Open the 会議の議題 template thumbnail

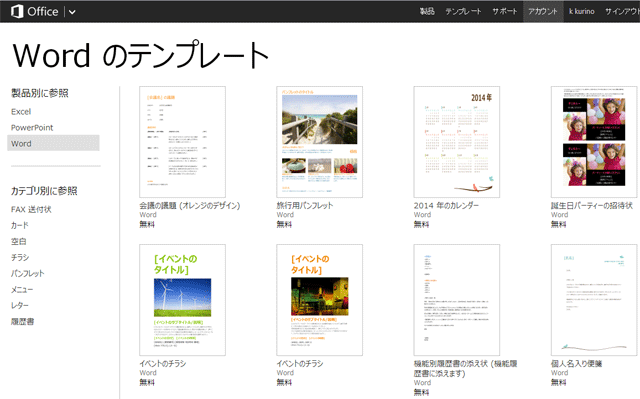182,142
